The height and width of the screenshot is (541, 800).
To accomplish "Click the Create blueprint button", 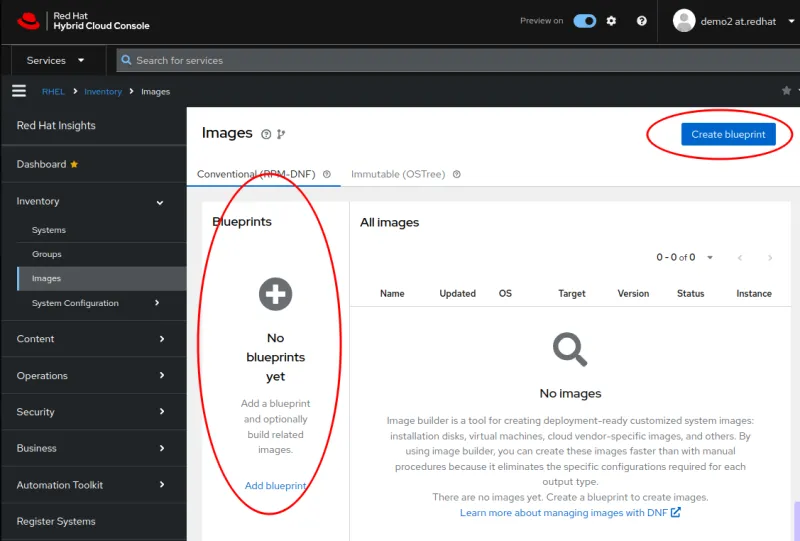I will (728, 134).
